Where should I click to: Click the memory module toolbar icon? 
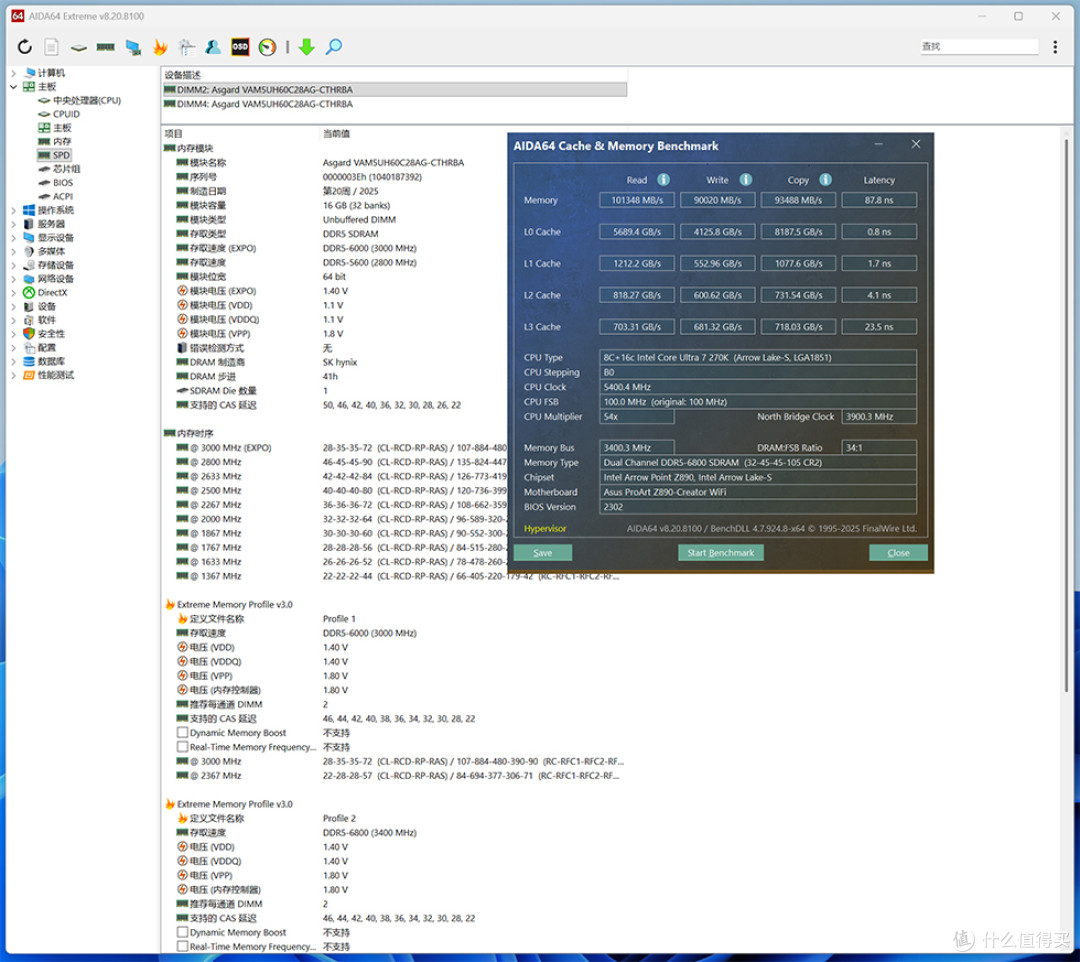pyautogui.click(x=105, y=47)
